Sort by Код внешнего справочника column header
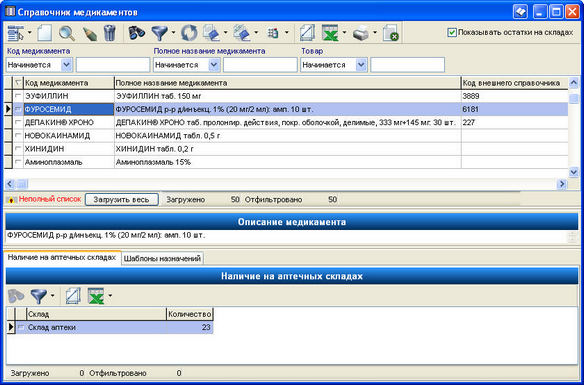This screenshot has height=385, width=584. 515,83
